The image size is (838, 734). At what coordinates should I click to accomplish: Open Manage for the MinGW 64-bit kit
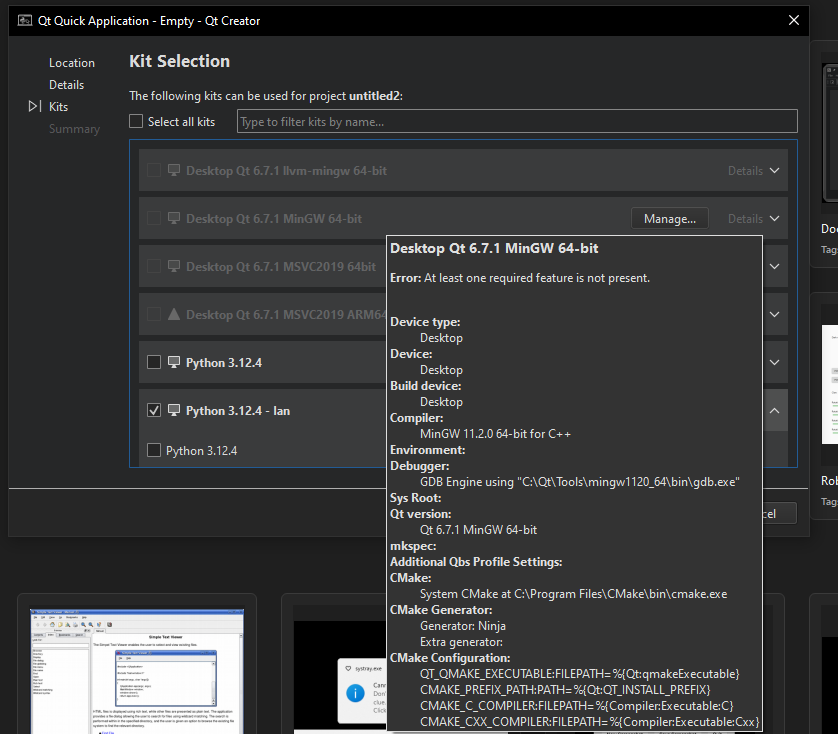coord(670,219)
